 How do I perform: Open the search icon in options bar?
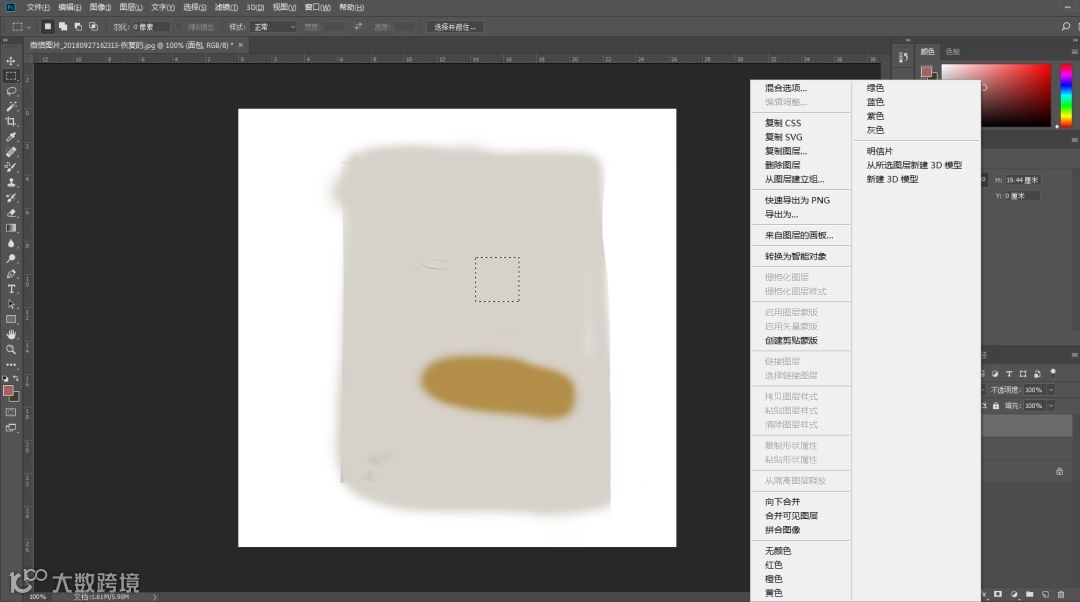[1066, 26]
